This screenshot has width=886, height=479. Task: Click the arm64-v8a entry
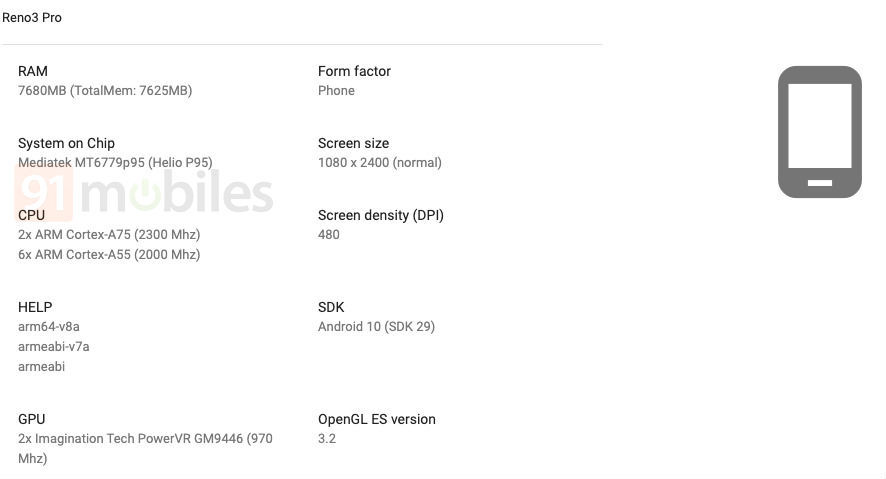coord(49,326)
